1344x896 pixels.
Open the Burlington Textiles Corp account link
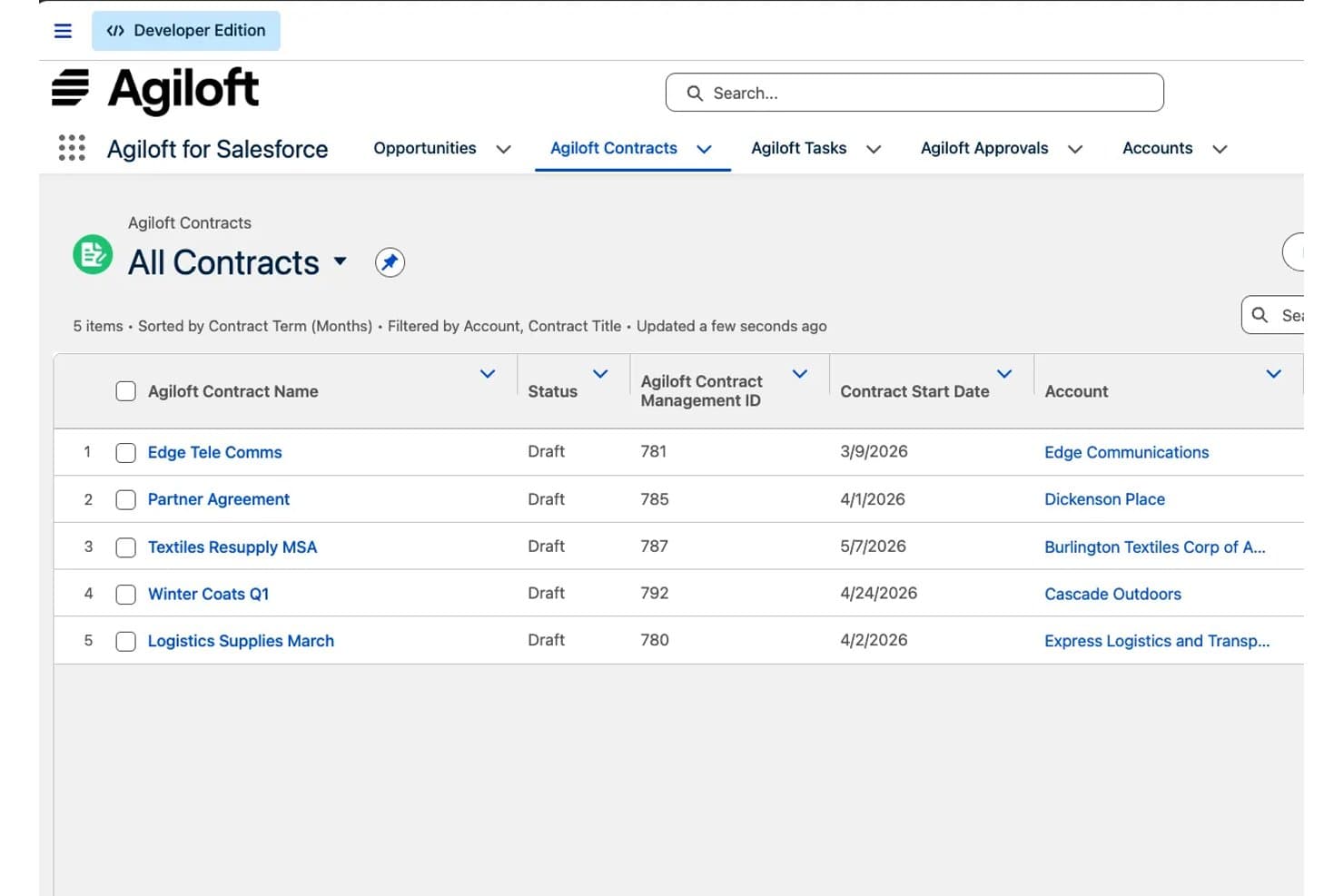point(1155,547)
